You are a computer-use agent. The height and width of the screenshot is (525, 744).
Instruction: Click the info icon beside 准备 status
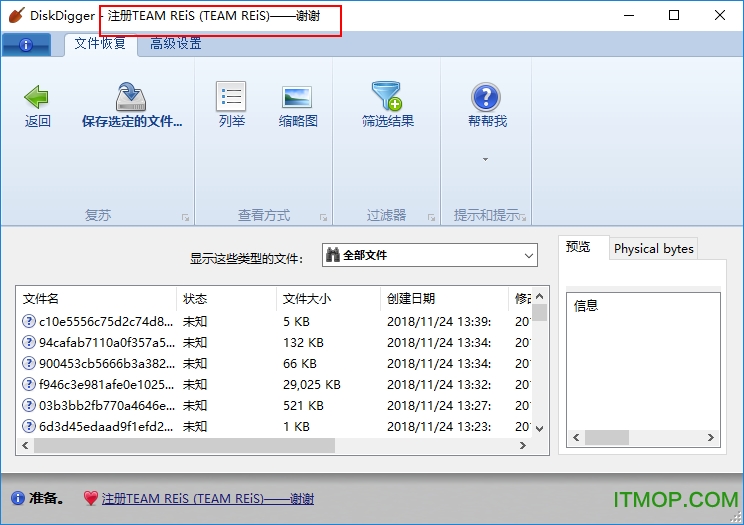tap(18, 498)
